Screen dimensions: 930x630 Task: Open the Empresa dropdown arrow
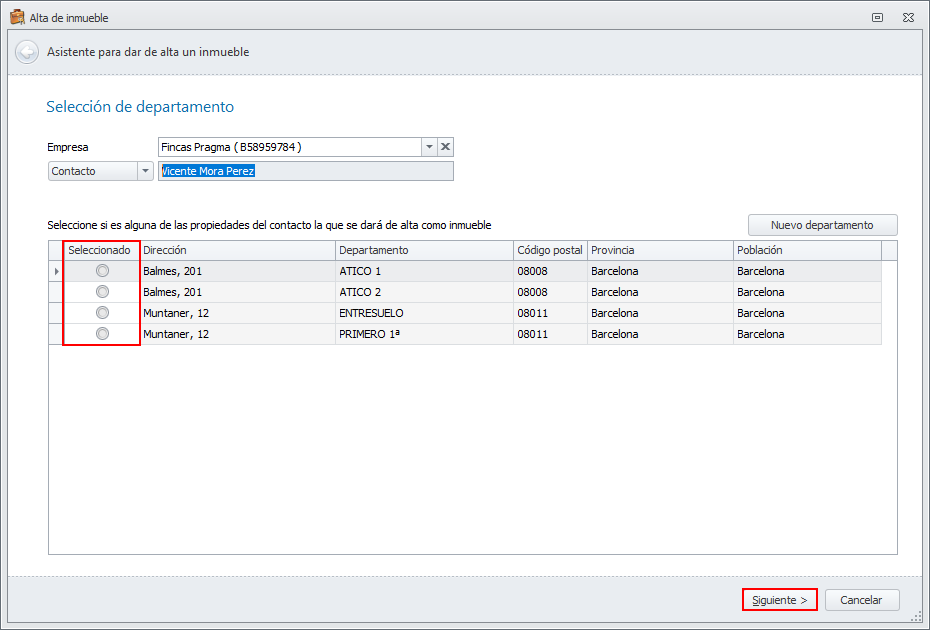430,147
